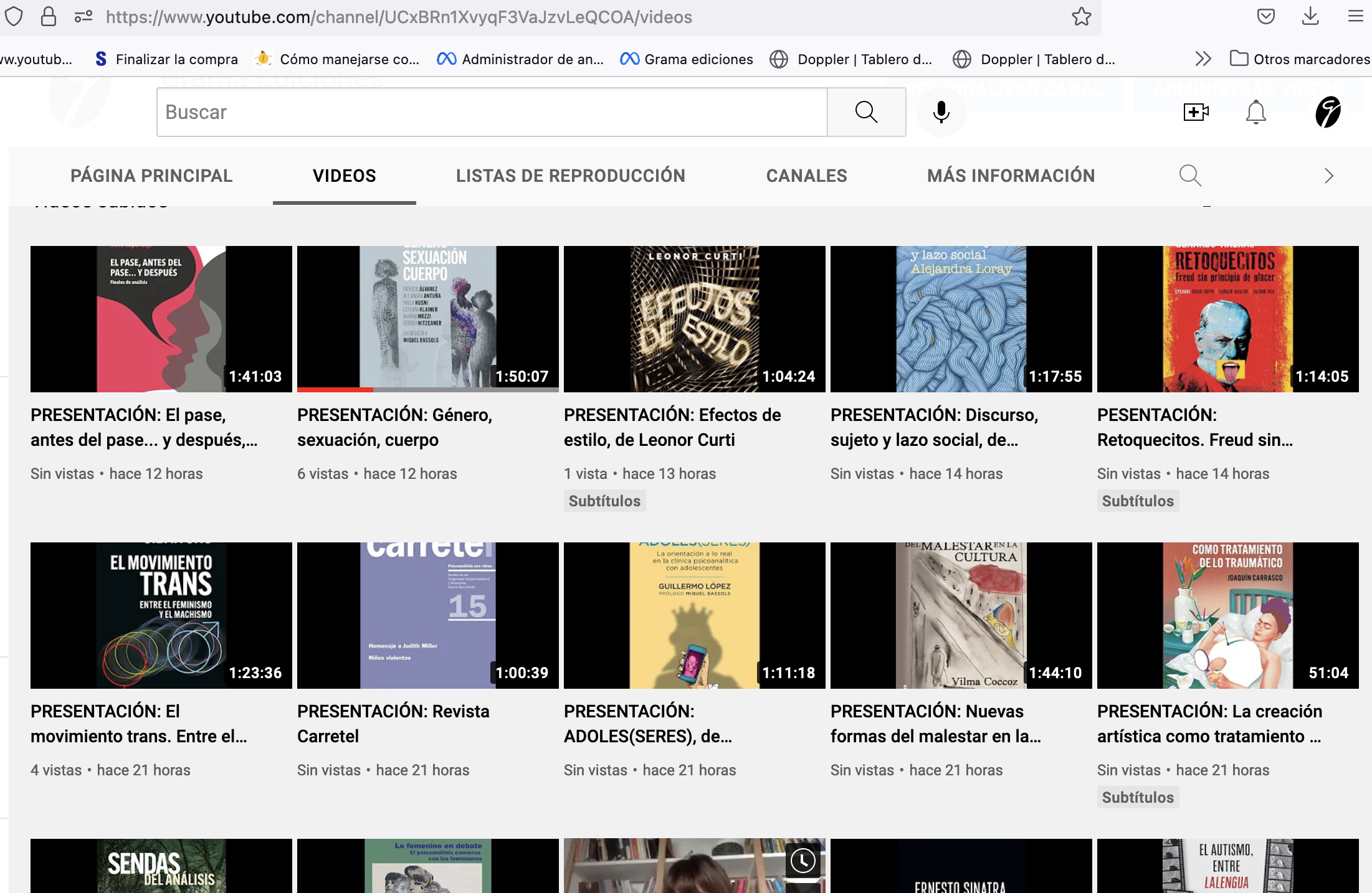Open Revista Carretel thumbnail

(428, 615)
